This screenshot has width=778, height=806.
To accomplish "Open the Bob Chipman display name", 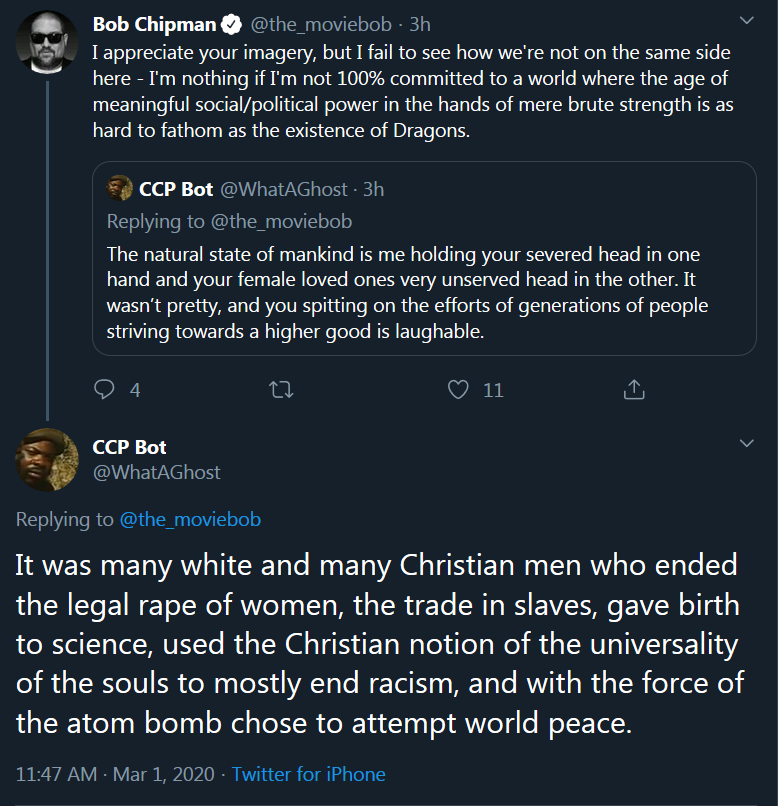I will pyautogui.click(x=154, y=24).
